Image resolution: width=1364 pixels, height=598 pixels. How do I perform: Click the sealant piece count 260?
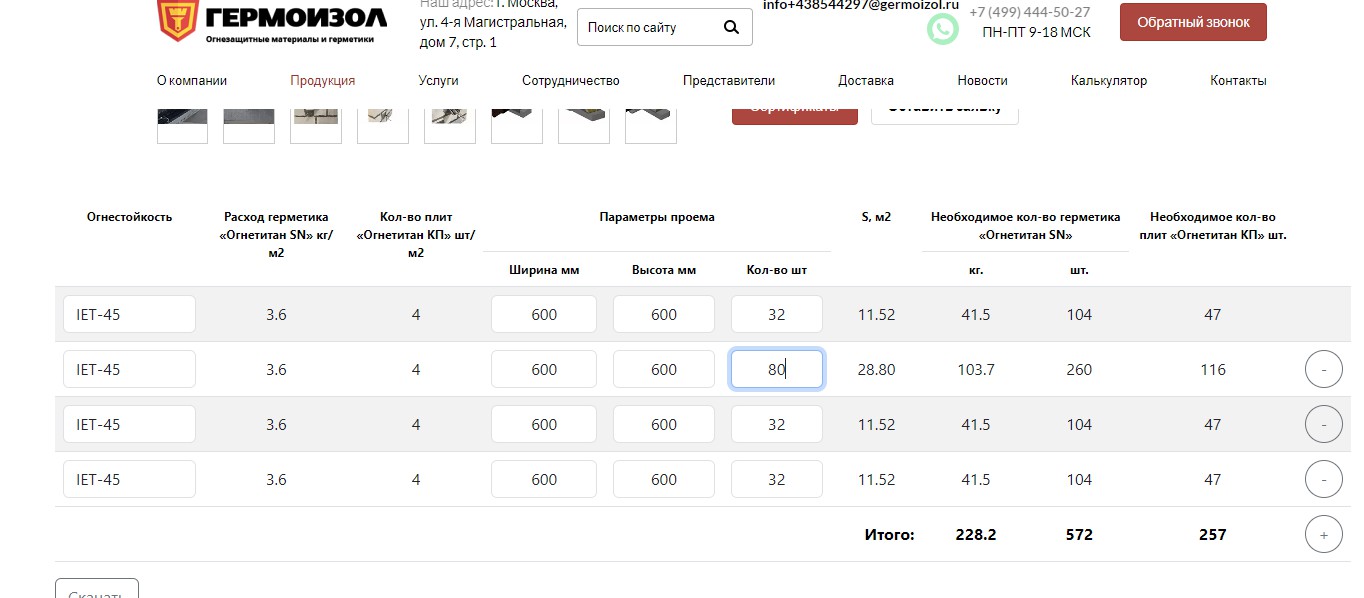pyautogui.click(x=1079, y=370)
